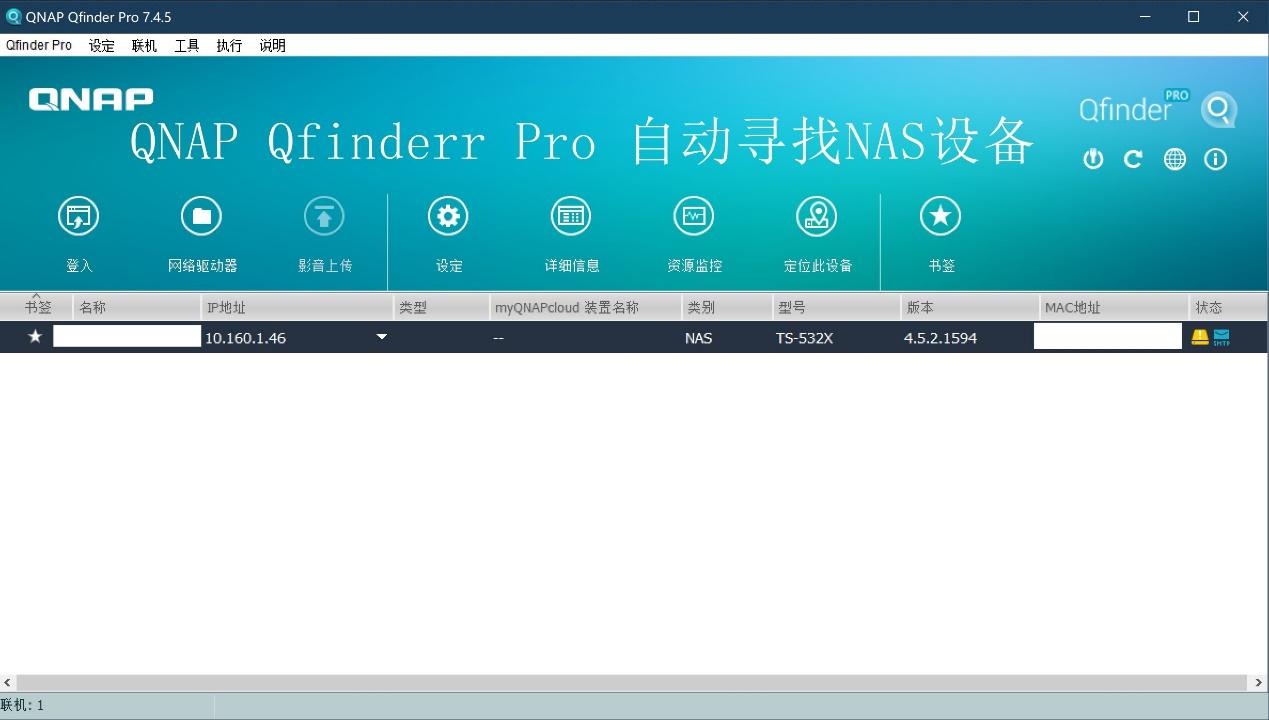Click the QNAP logo

click(91, 98)
